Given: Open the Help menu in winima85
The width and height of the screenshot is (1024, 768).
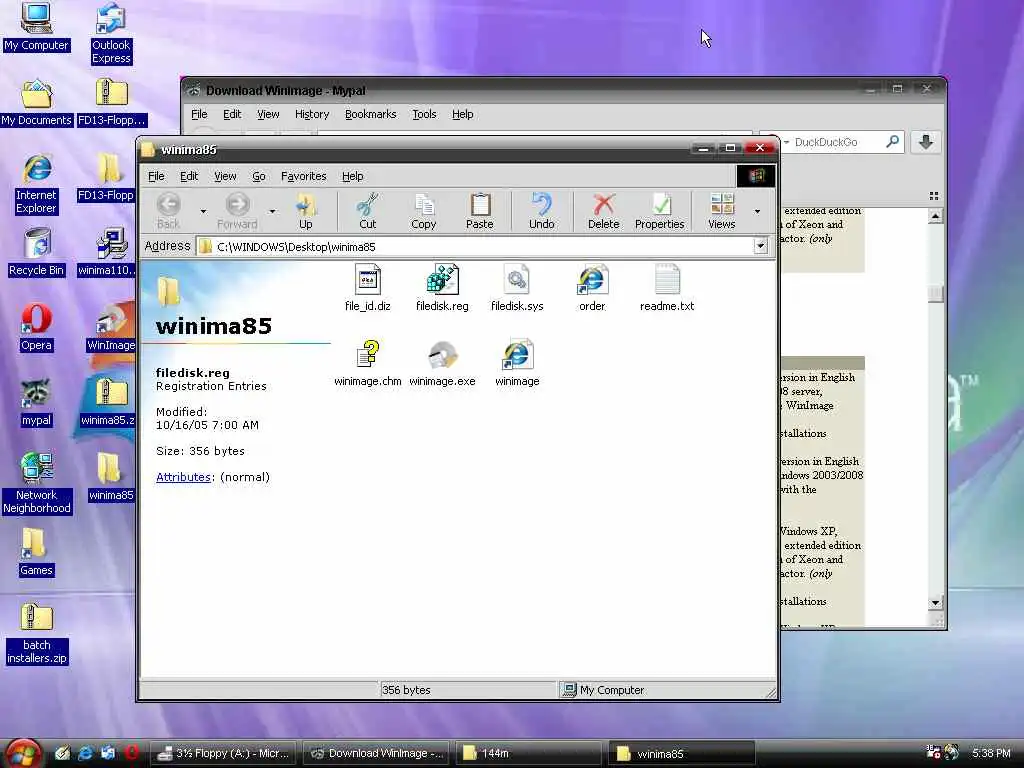Looking at the screenshot, I should pyautogui.click(x=353, y=176).
